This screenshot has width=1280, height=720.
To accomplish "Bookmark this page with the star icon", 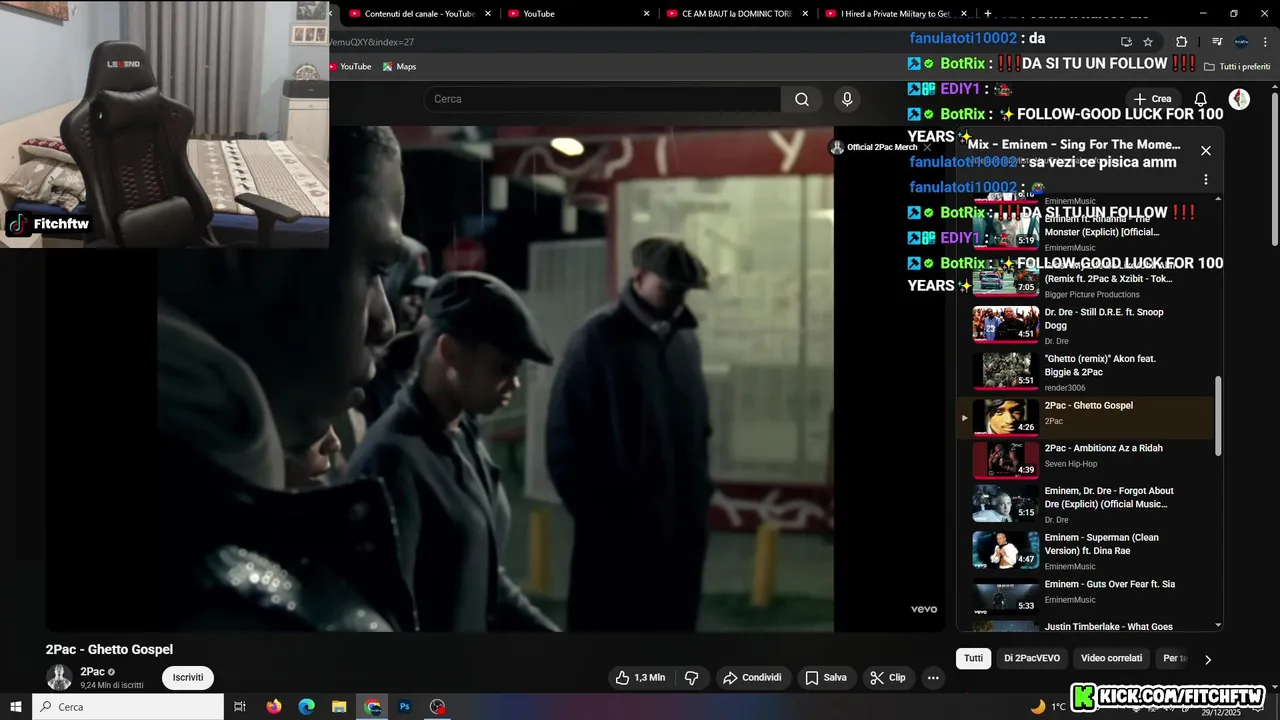I will pyautogui.click(x=1148, y=42).
